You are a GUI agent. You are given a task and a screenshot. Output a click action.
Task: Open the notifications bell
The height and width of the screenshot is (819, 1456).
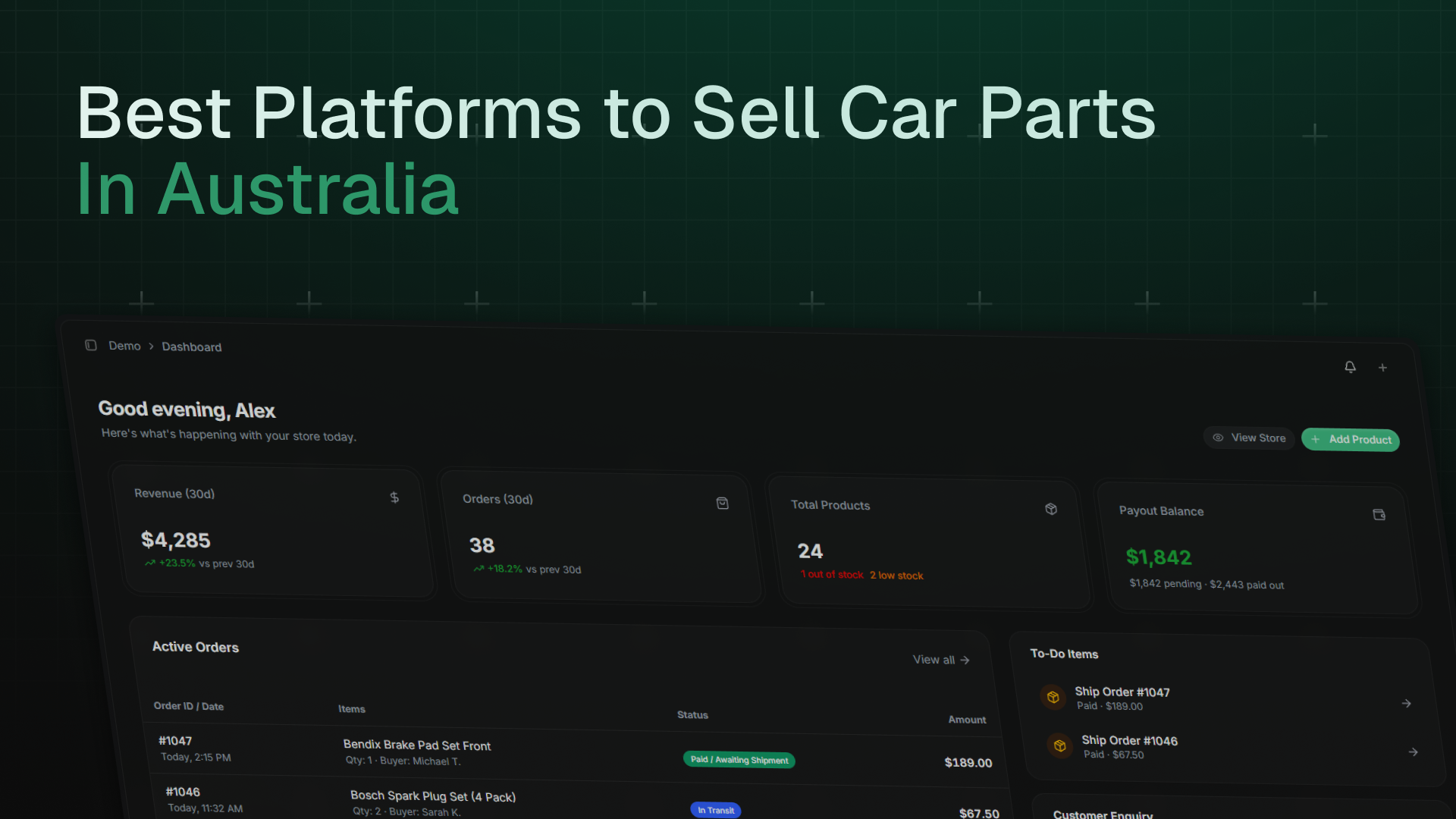(1350, 367)
